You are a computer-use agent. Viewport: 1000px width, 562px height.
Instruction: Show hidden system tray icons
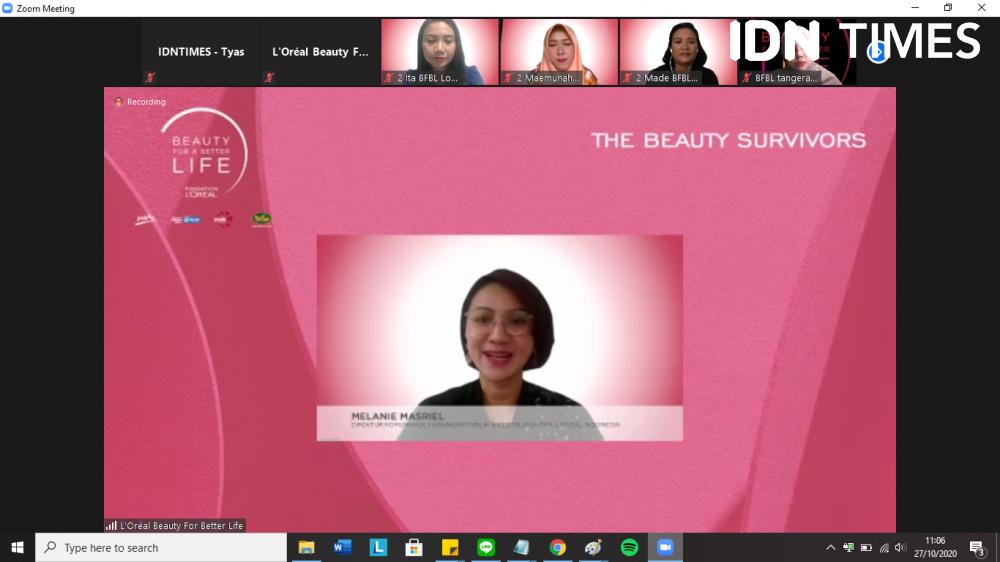830,547
